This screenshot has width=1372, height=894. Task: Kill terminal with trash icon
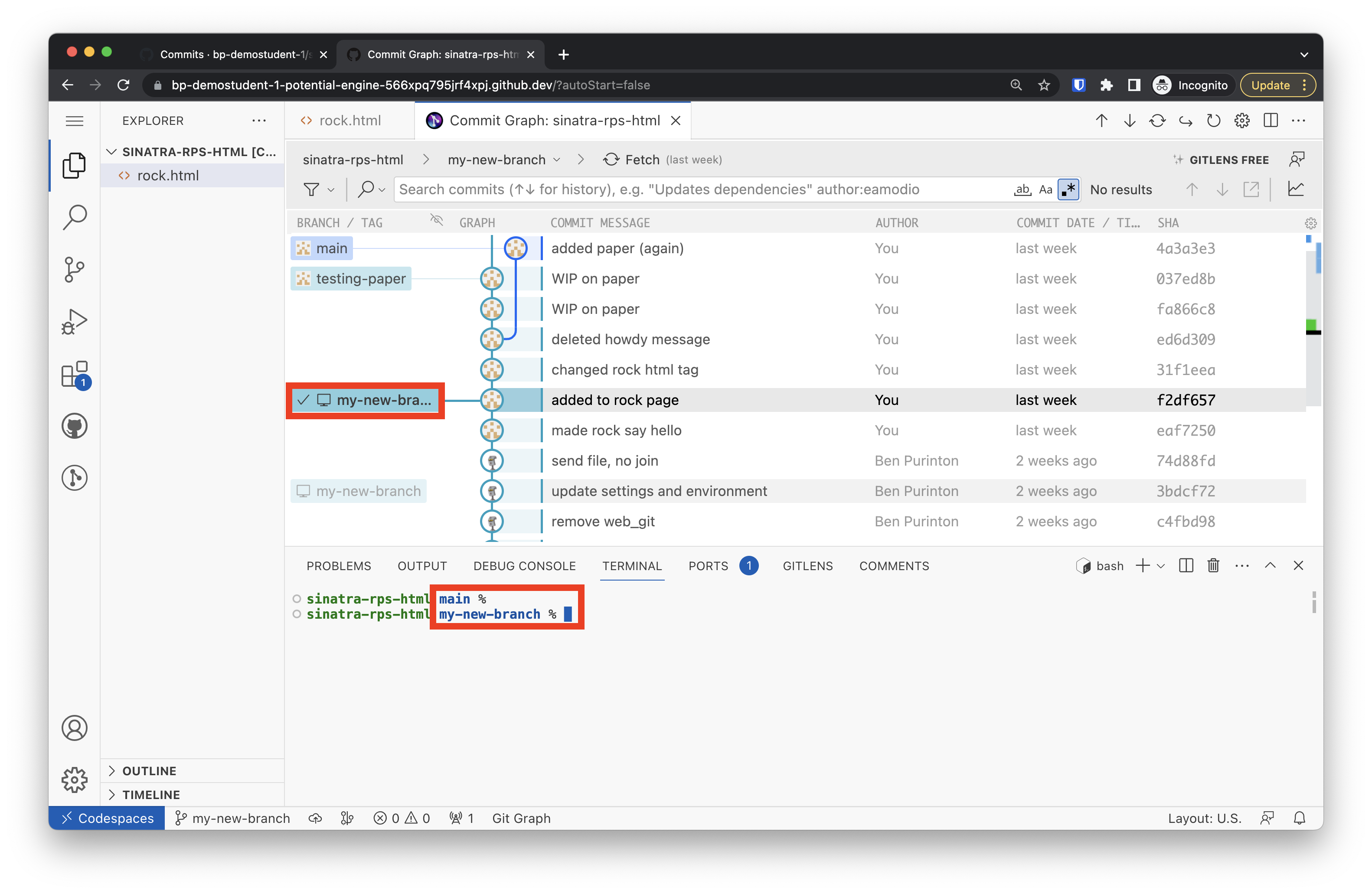coord(1213,565)
